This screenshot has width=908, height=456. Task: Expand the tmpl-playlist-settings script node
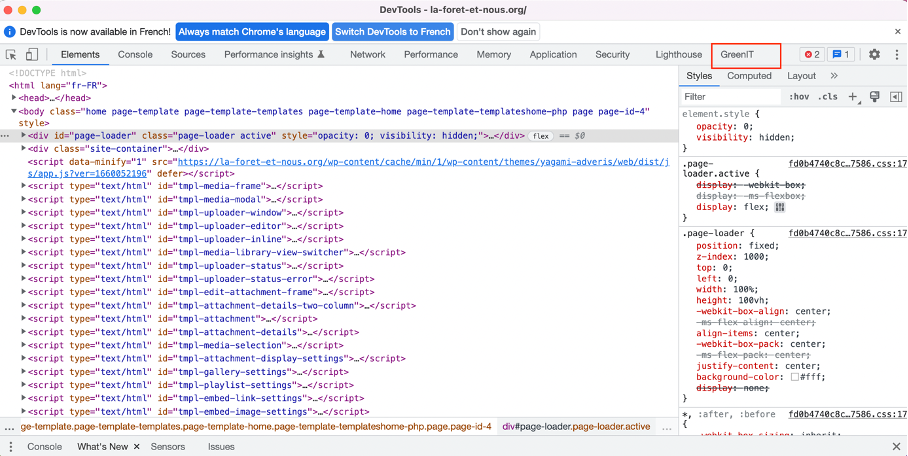pyautogui.click(x=24, y=385)
